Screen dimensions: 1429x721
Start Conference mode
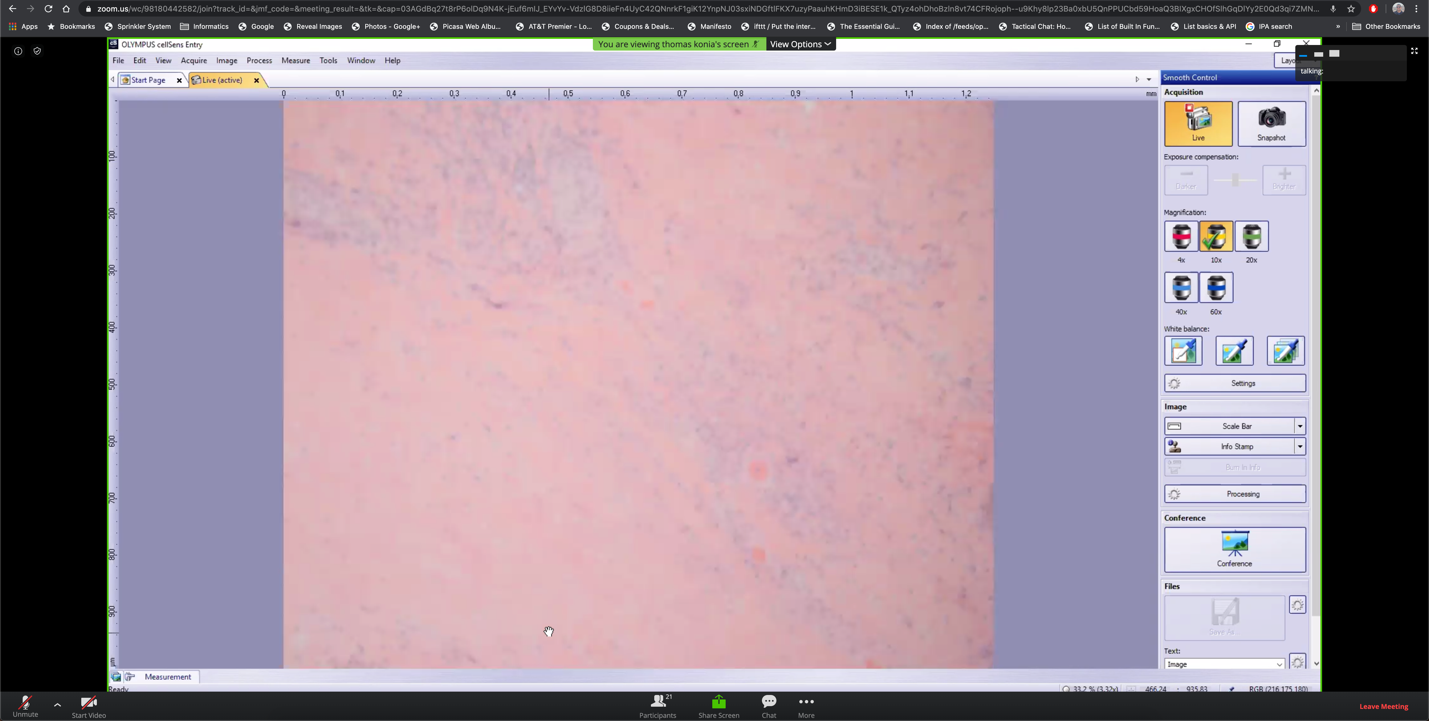point(1234,549)
